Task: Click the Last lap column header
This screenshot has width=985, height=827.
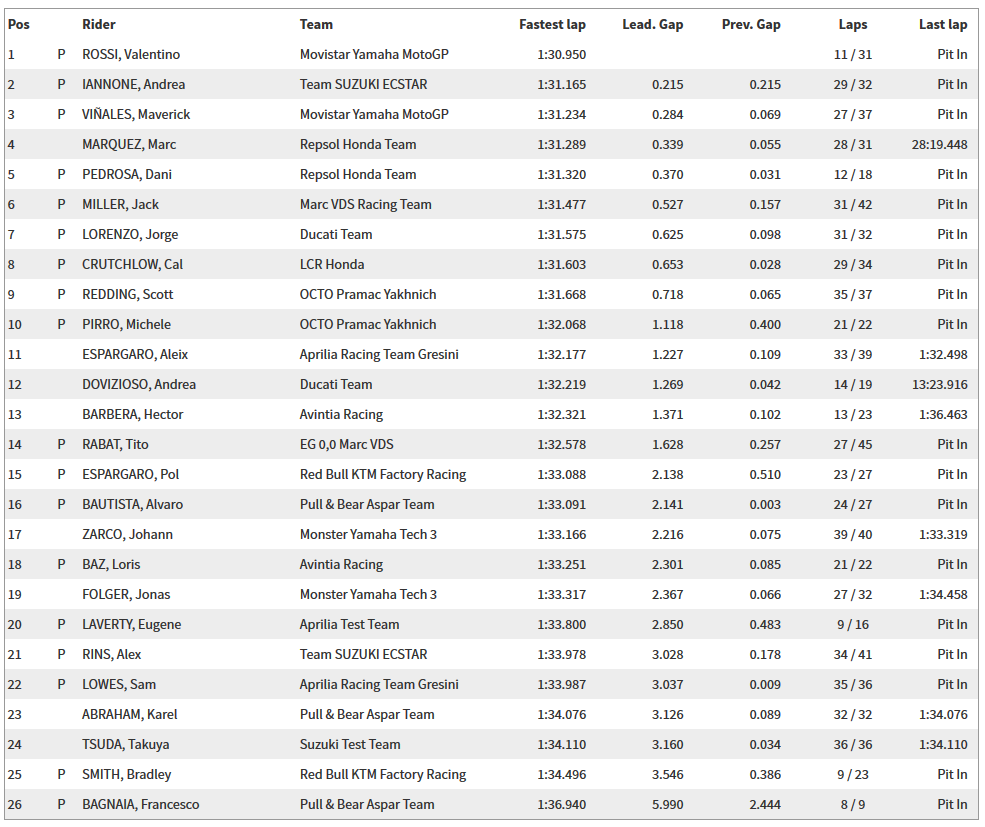Action: tap(943, 24)
